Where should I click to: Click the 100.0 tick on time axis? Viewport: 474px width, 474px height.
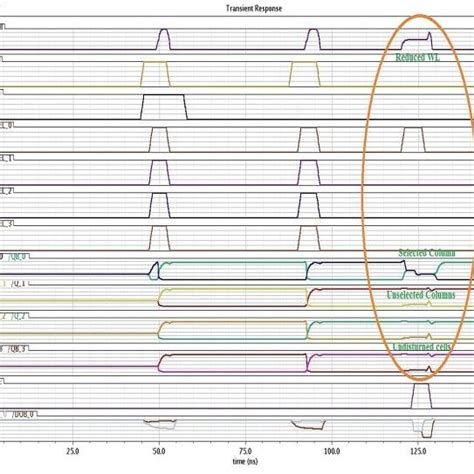(x=332, y=451)
